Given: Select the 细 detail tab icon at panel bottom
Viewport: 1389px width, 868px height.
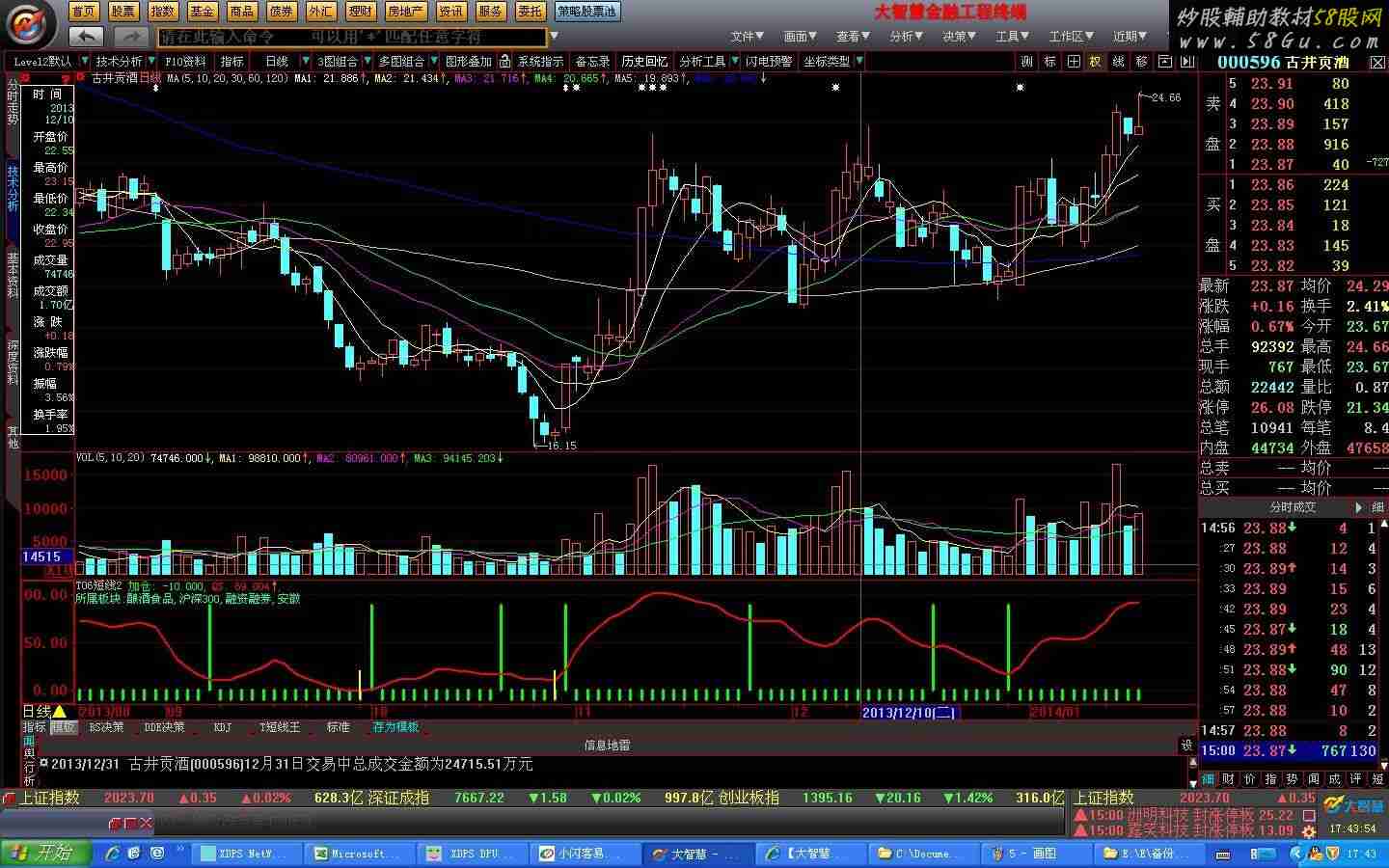Looking at the screenshot, I should tap(1208, 778).
